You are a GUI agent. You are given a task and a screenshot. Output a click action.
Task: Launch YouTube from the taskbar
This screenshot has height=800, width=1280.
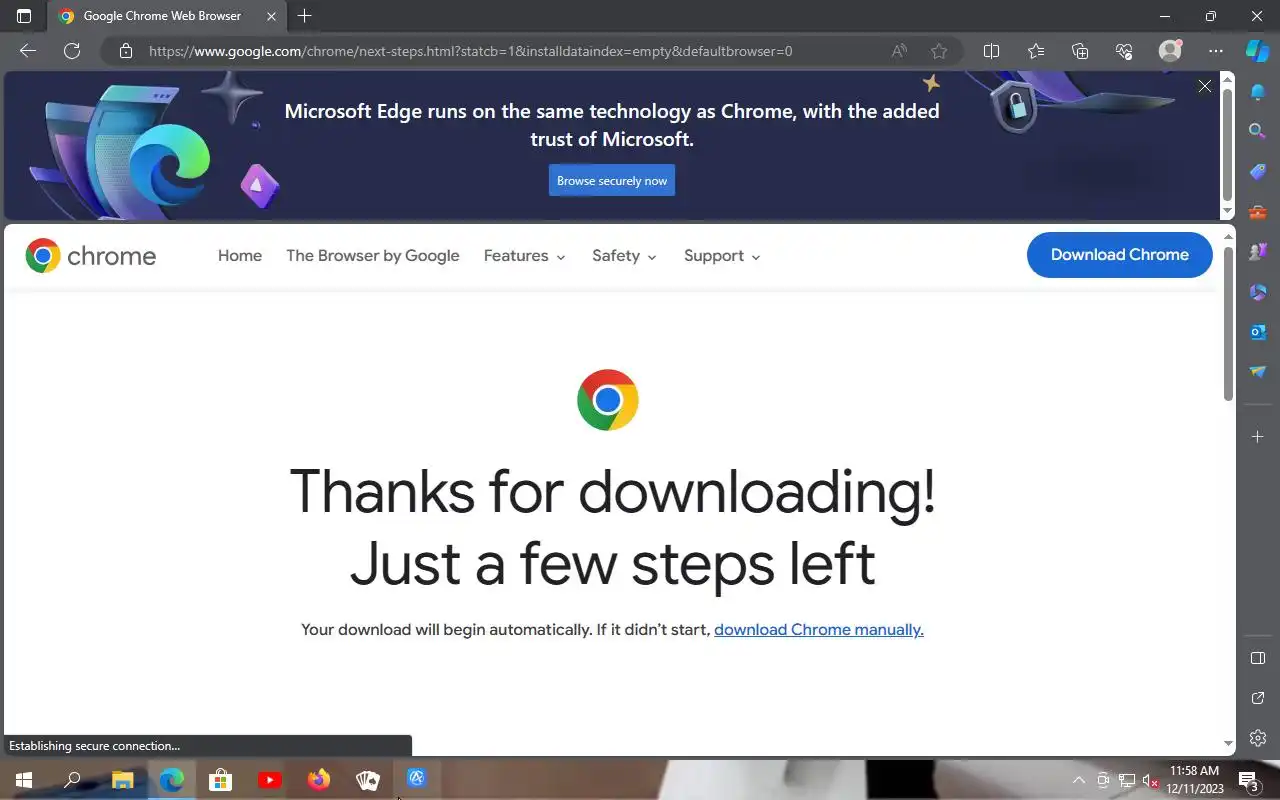269,780
